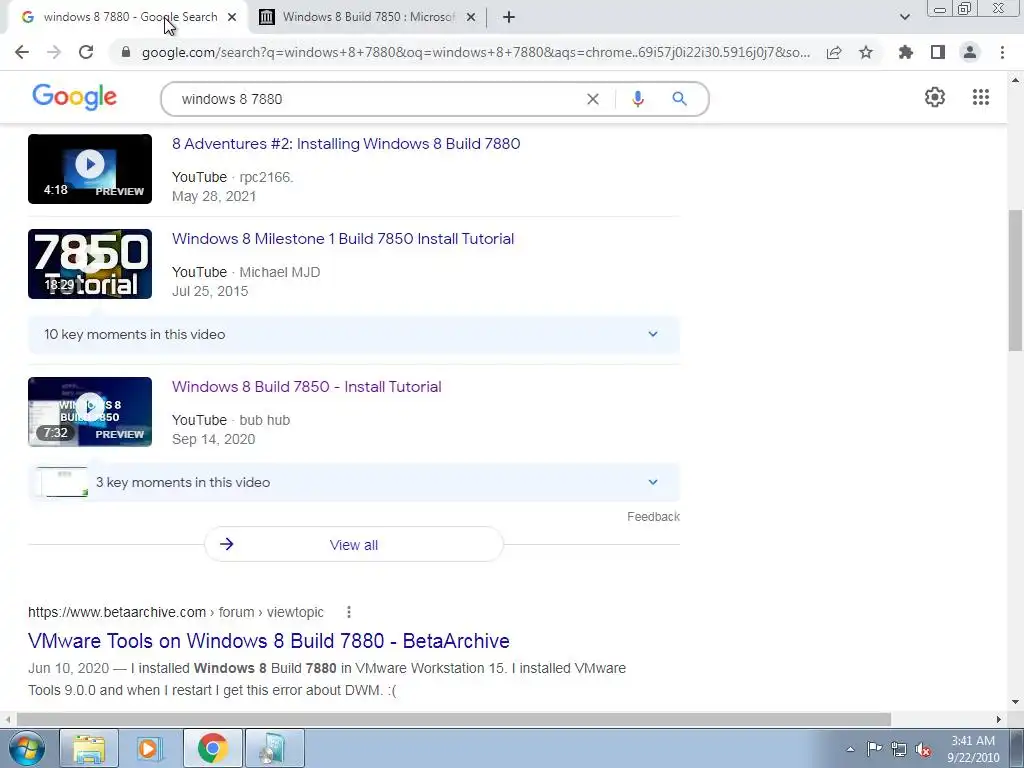Open Google quick settings gear
The image size is (1024, 768).
(x=935, y=97)
